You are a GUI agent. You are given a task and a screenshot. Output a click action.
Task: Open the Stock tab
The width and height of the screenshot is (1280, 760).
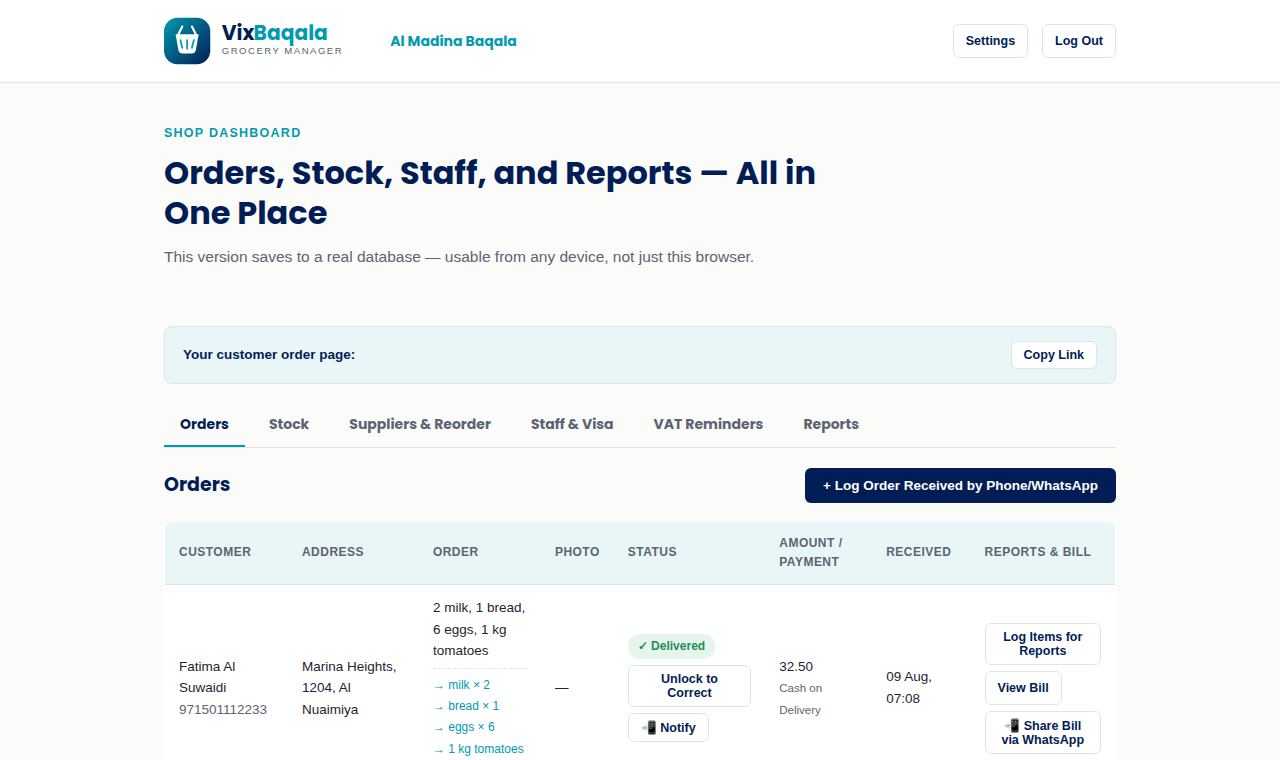(x=289, y=424)
